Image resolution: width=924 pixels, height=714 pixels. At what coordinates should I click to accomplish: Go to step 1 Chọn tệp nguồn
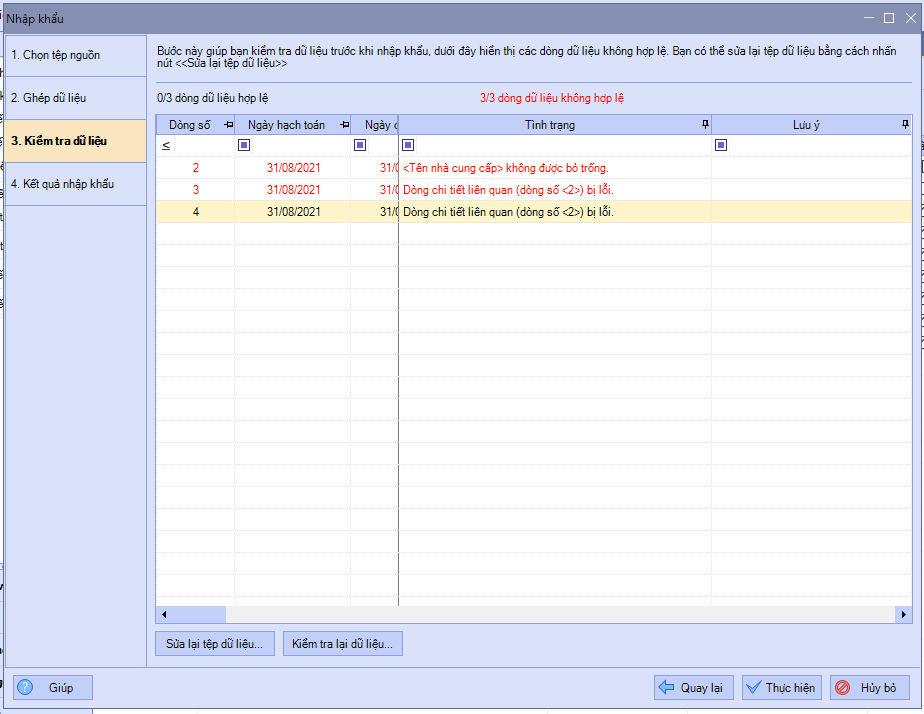(x=74, y=56)
